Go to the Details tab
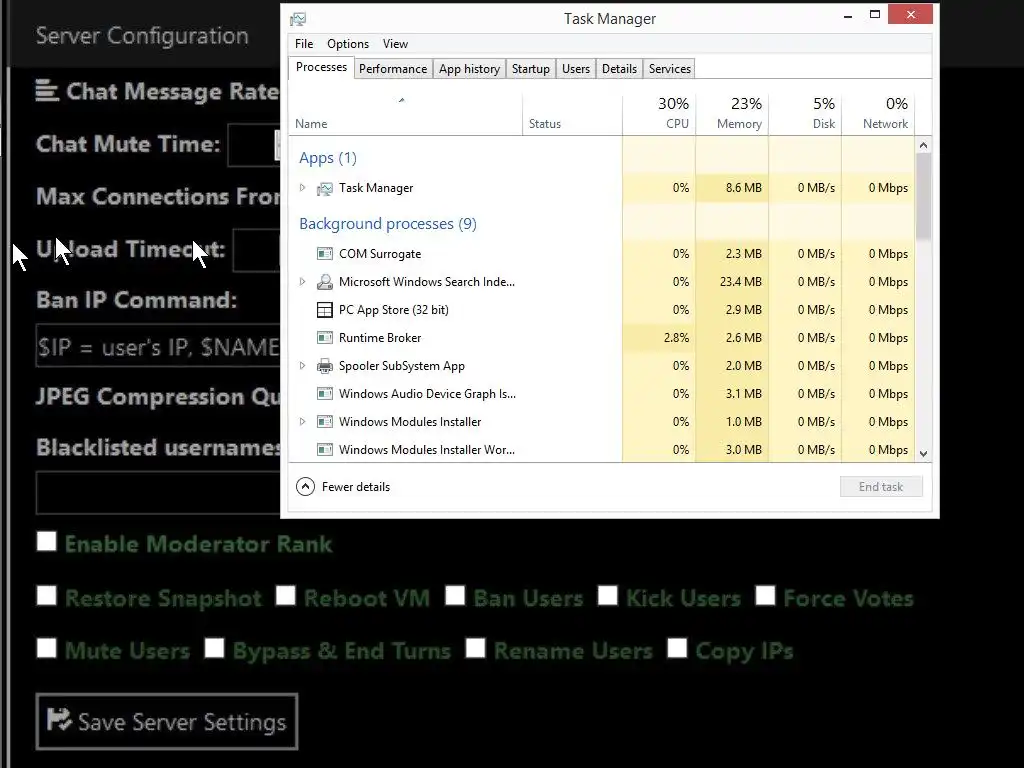 (619, 69)
